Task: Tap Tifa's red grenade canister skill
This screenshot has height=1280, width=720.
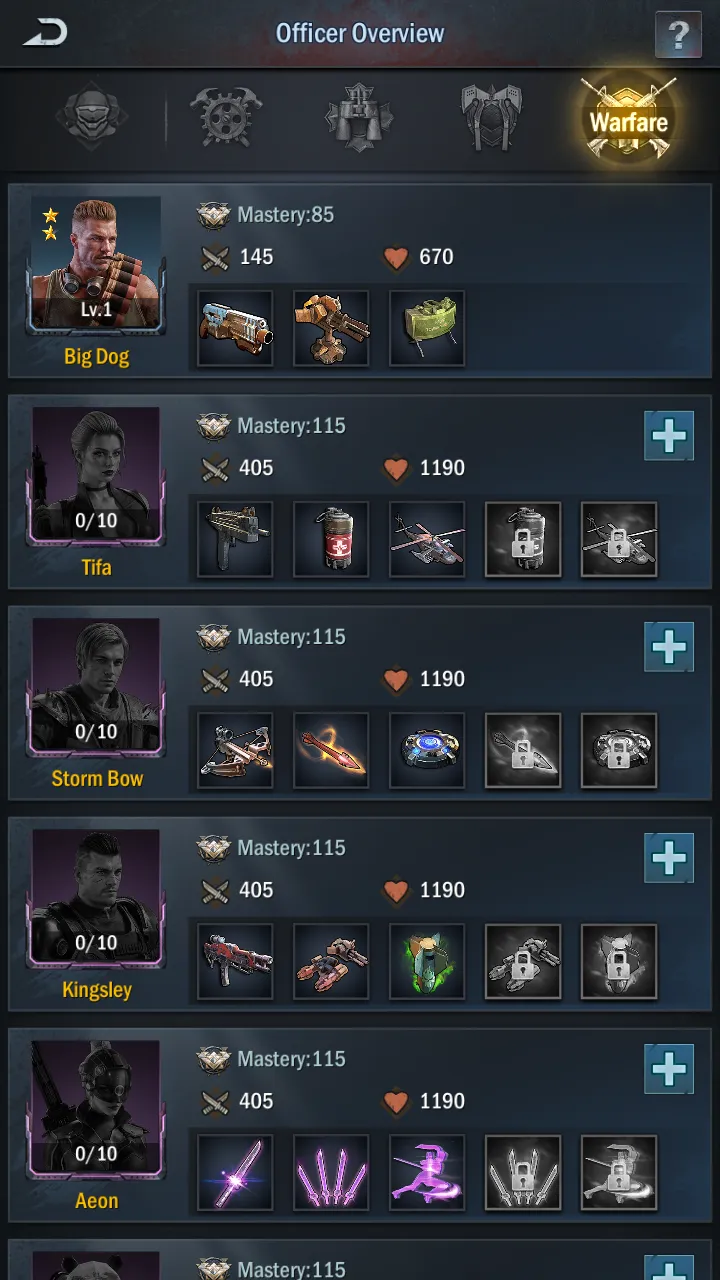Action: (331, 539)
